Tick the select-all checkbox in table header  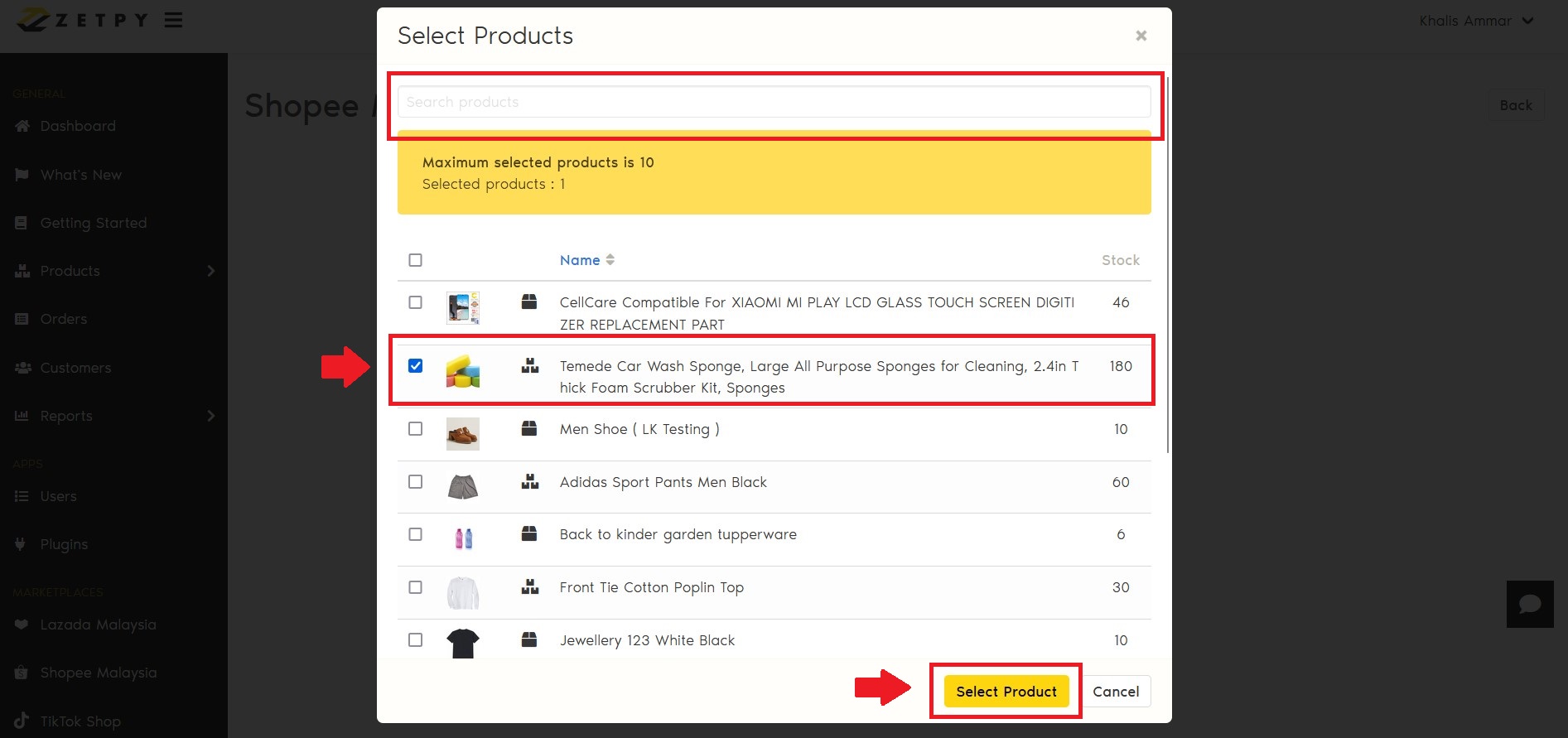point(416,260)
